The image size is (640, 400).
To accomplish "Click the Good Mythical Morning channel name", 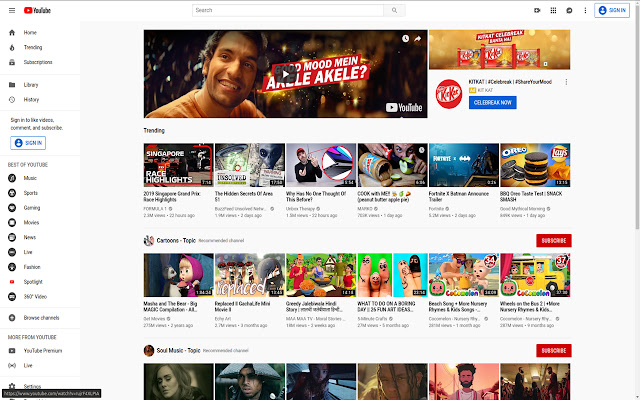I will click(x=522, y=209).
